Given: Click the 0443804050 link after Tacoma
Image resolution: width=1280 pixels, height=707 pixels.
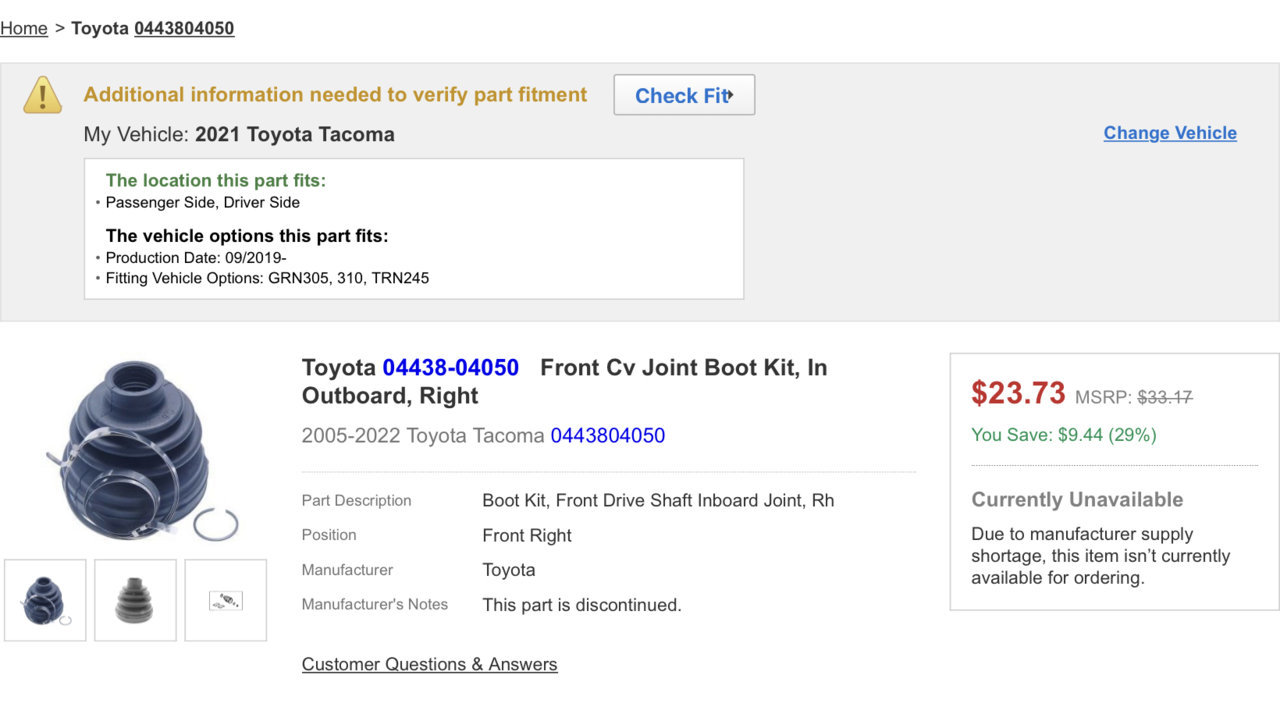Looking at the screenshot, I should (x=607, y=436).
